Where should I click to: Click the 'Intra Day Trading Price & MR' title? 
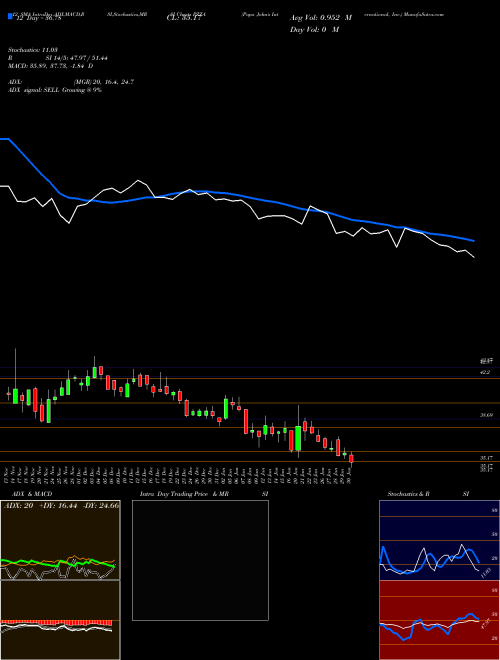click(x=184, y=494)
